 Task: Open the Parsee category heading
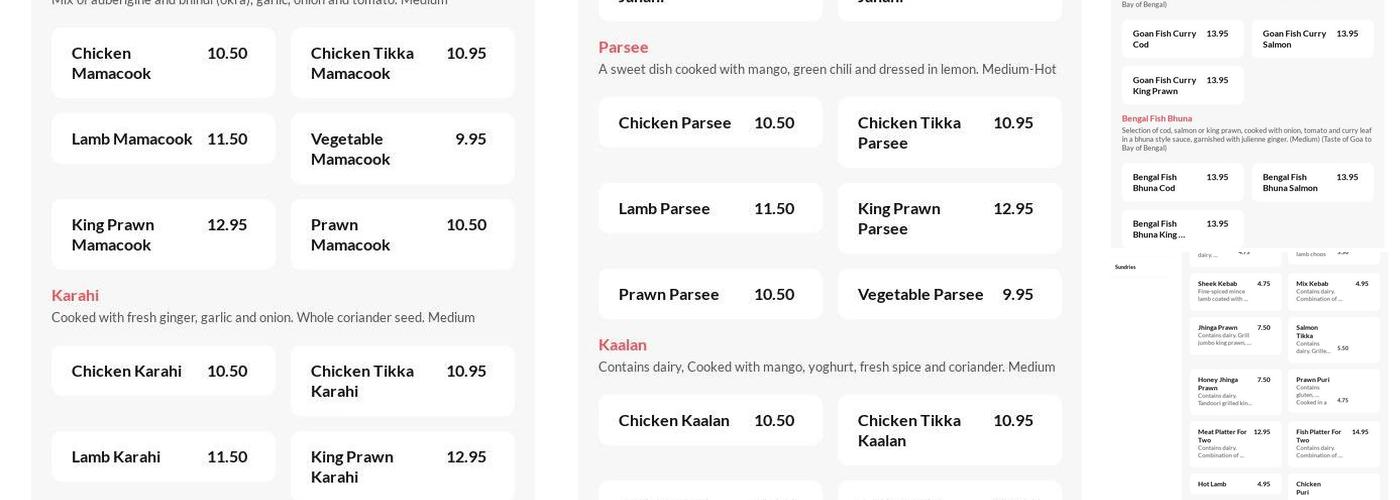point(623,47)
